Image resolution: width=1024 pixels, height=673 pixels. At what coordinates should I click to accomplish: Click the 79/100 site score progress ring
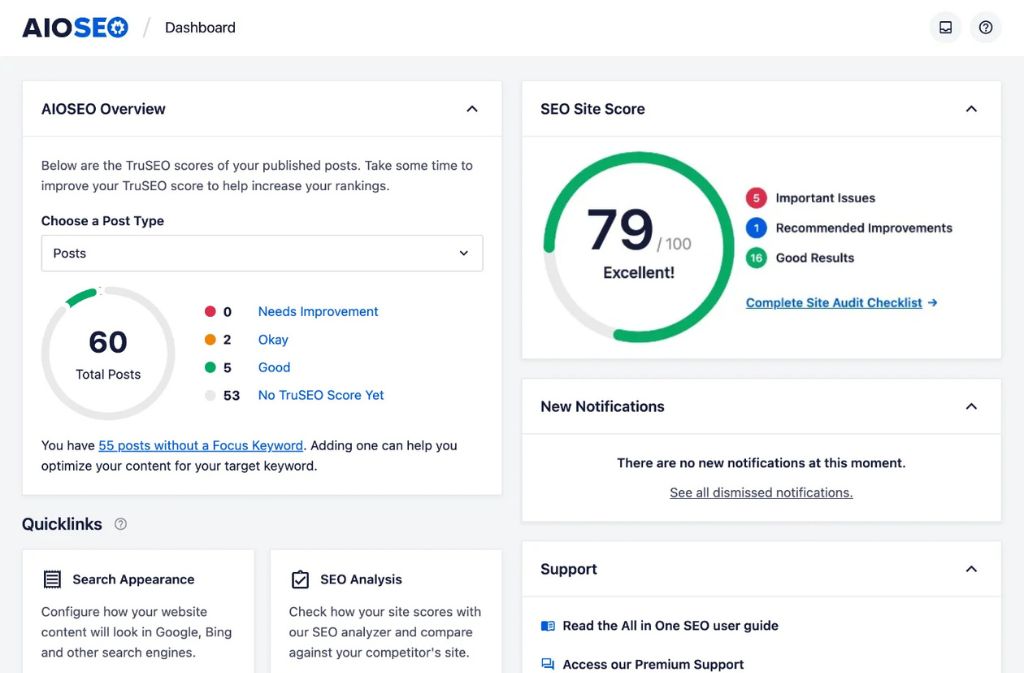[639, 245]
